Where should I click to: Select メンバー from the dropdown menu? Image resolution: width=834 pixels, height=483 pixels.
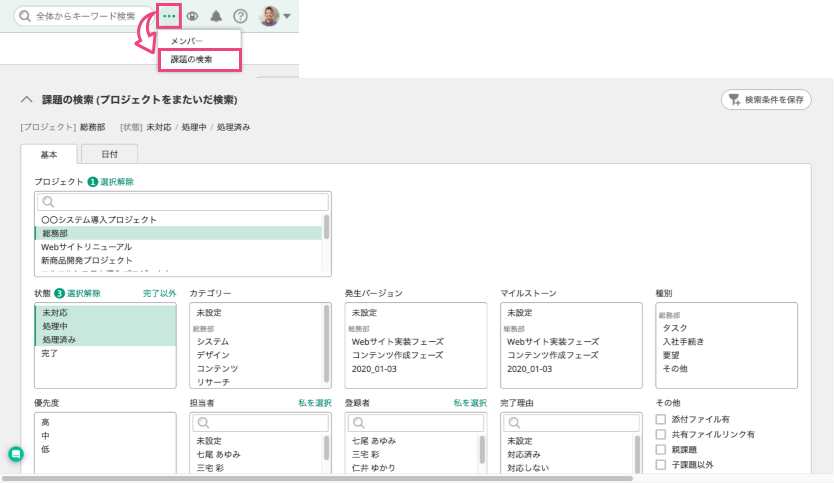(x=199, y=41)
